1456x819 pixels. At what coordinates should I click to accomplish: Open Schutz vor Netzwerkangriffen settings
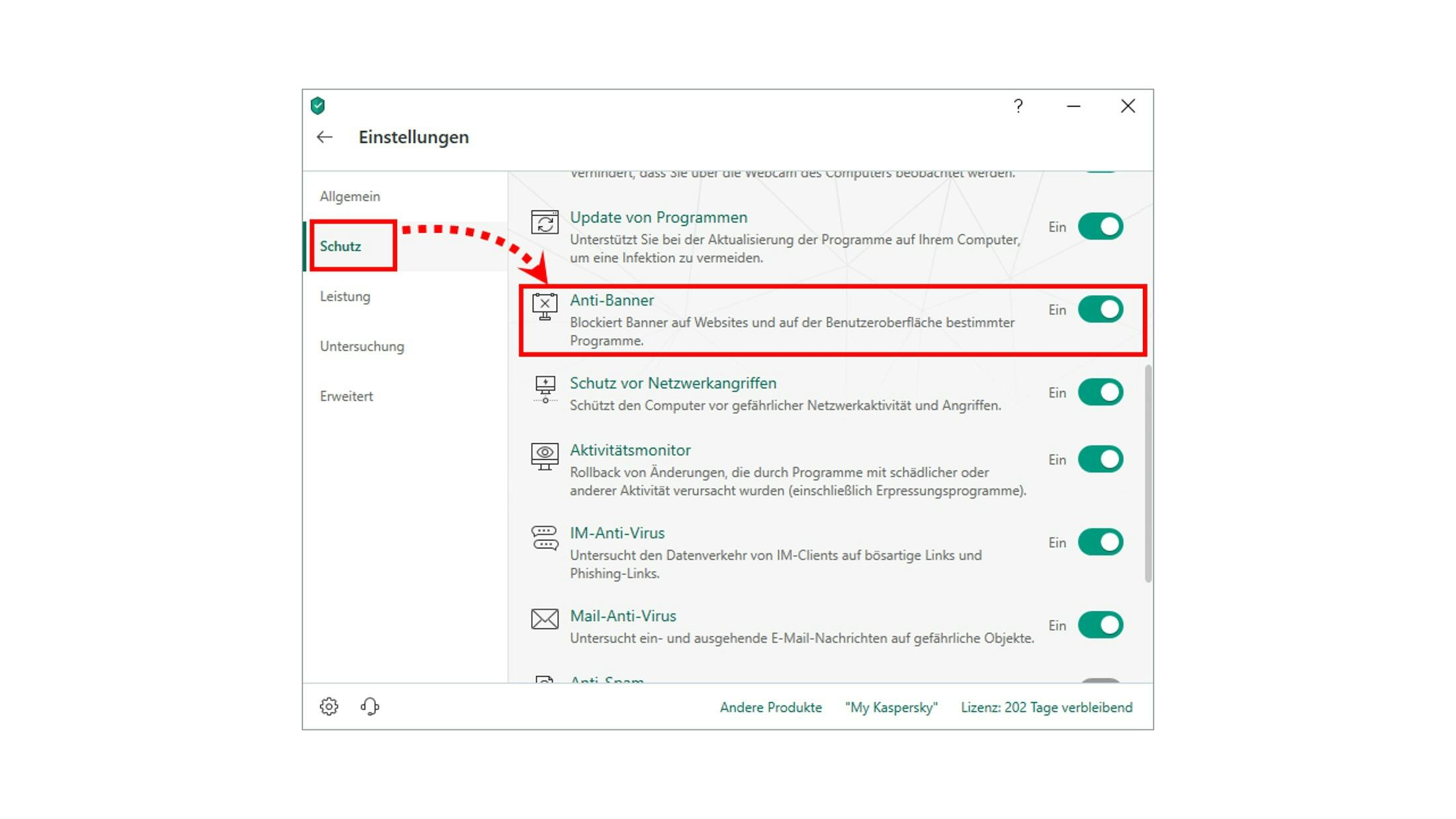(673, 383)
